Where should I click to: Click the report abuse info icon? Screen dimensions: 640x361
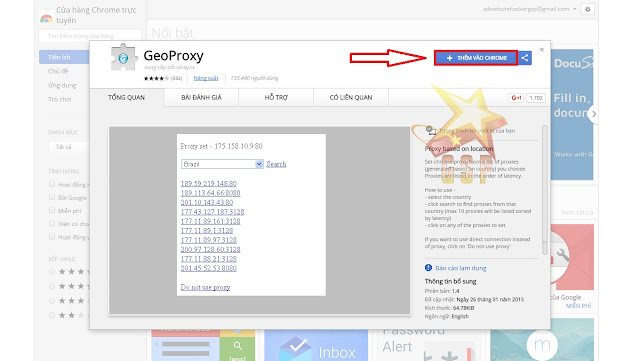(428, 268)
